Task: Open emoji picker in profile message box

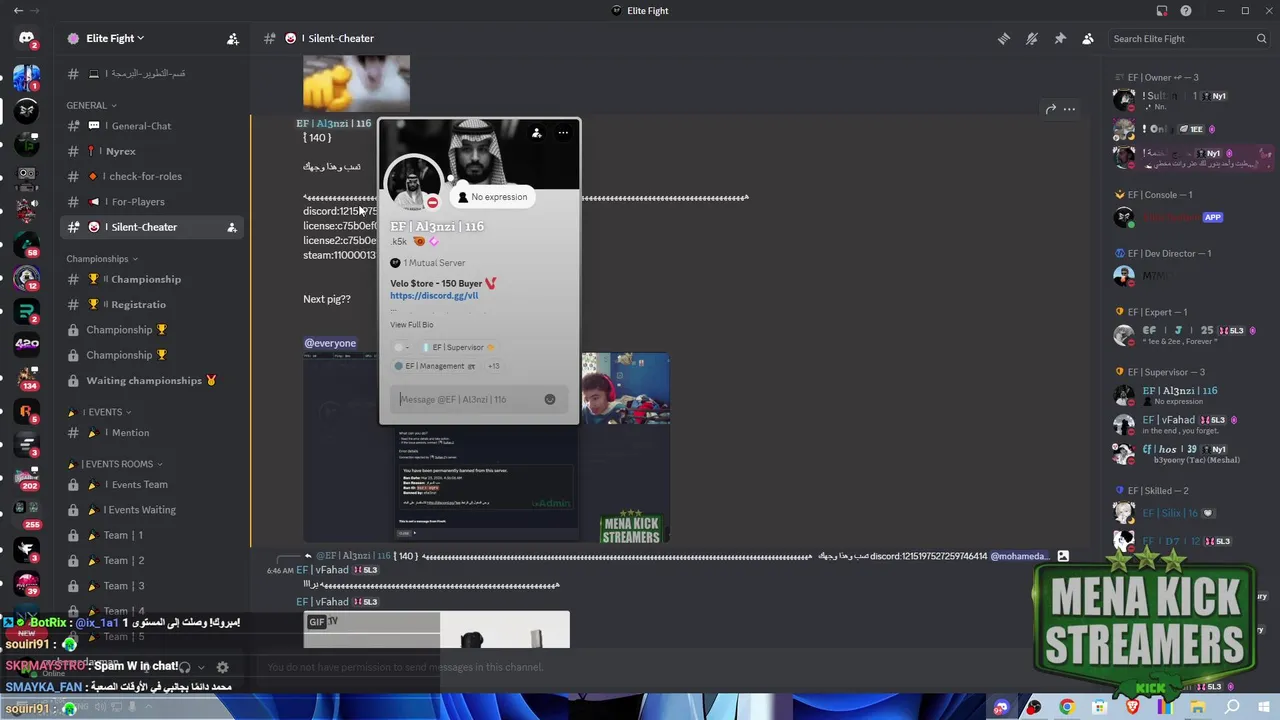Action: pyautogui.click(x=550, y=399)
